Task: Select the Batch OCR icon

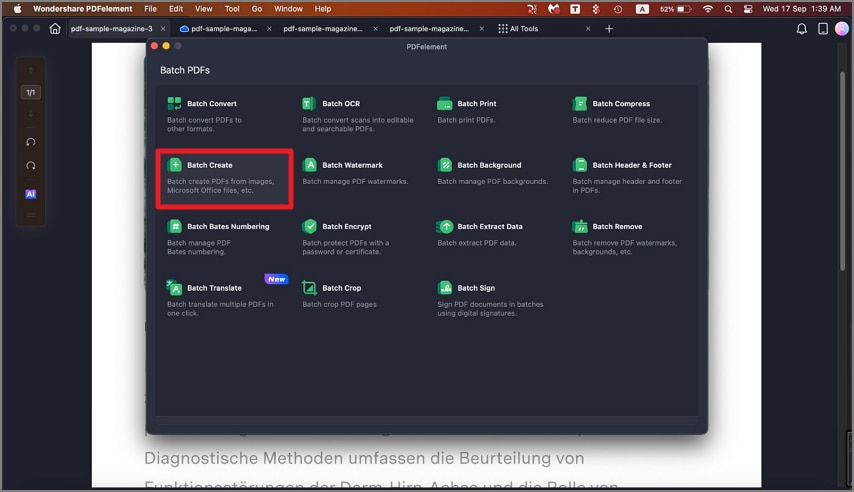Action: 309,103
